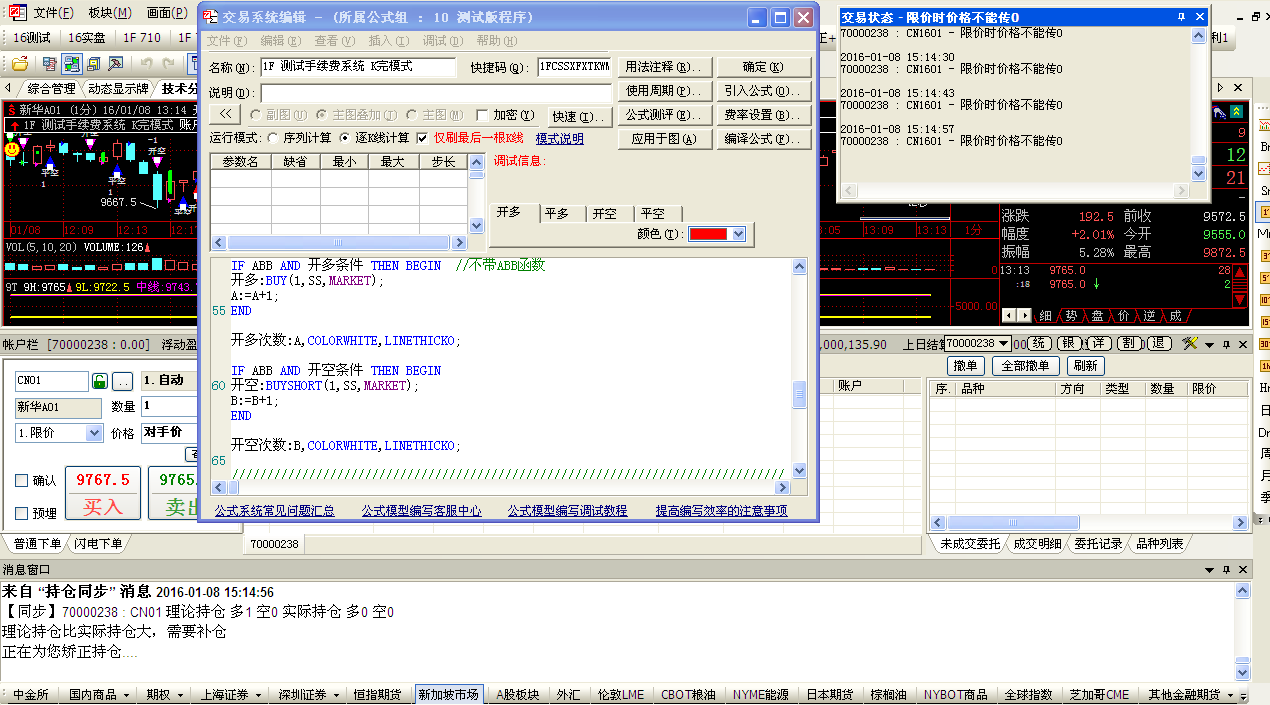
Task: Open the 深圳证券 market dropdown
Action: [x=336, y=695]
